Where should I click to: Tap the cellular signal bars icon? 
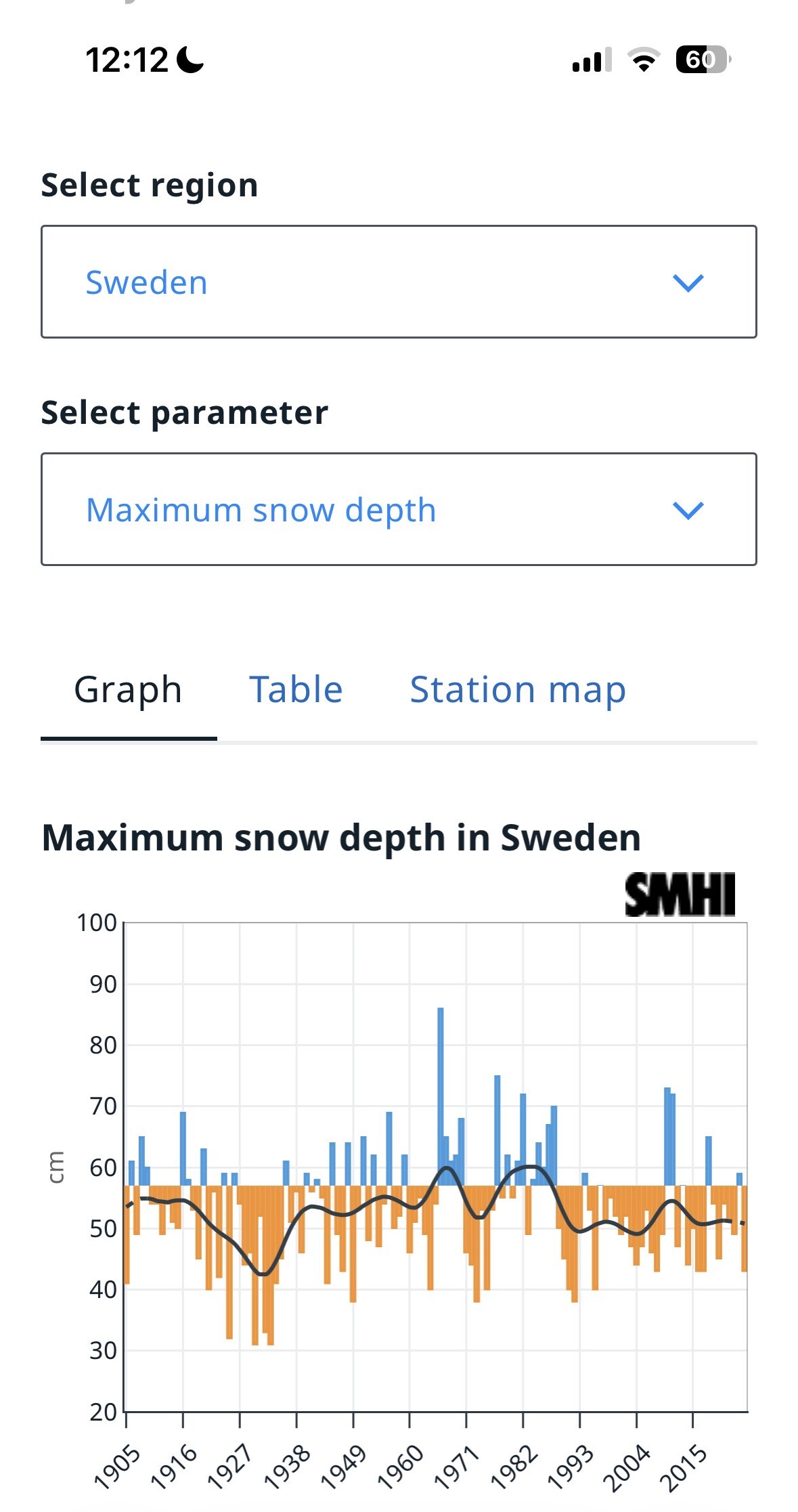(x=592, y=60)
